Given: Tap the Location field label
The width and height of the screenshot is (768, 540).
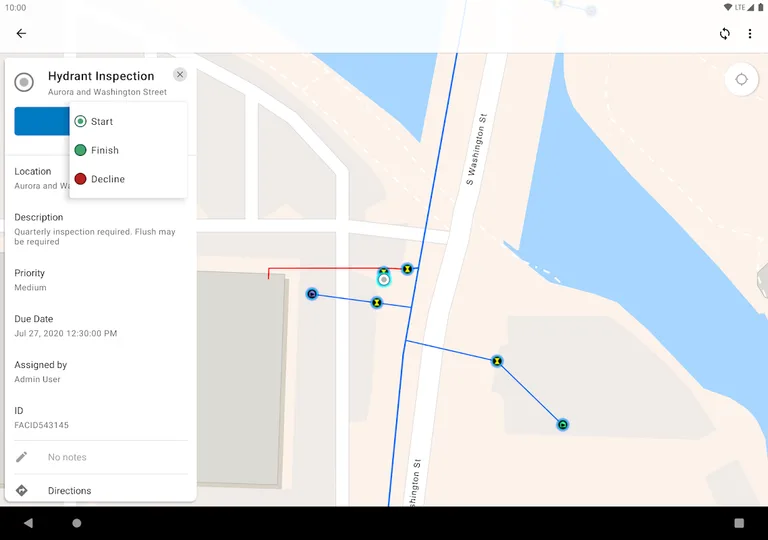Looking at the screenshot, I should tap(32, 172).
